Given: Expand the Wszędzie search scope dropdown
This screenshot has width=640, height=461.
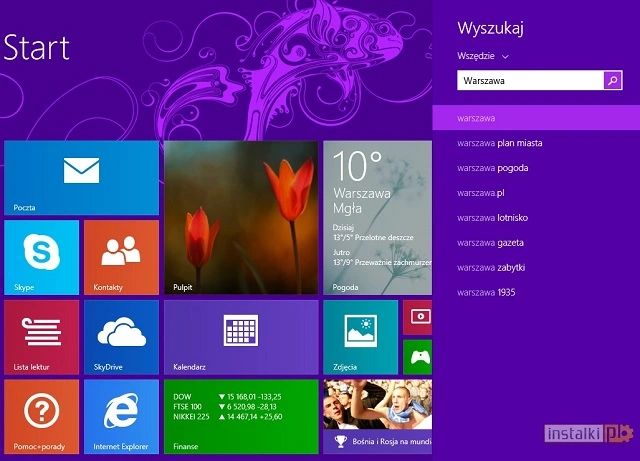Looking at the screenshot, I should pos(482,56).
